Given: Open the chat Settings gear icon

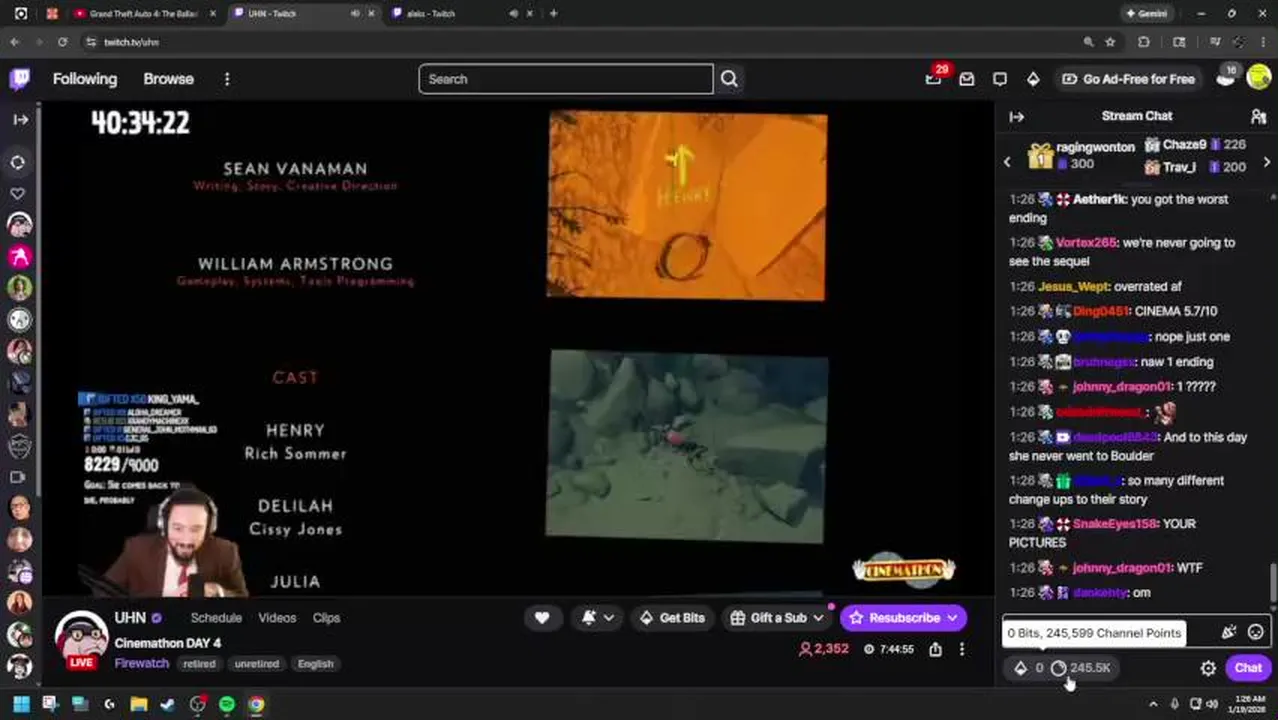Looking at the screenshot, I should (x=1208, y=668).
